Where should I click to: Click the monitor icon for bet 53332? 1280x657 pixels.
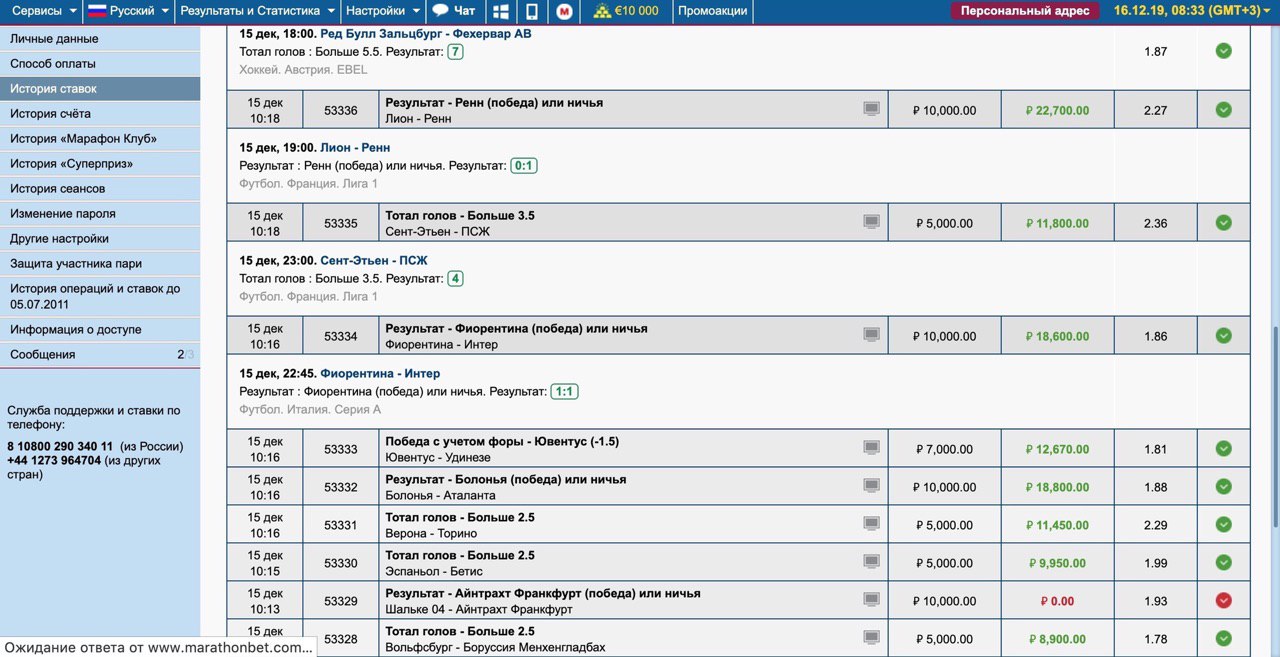(x=872, y=486)
